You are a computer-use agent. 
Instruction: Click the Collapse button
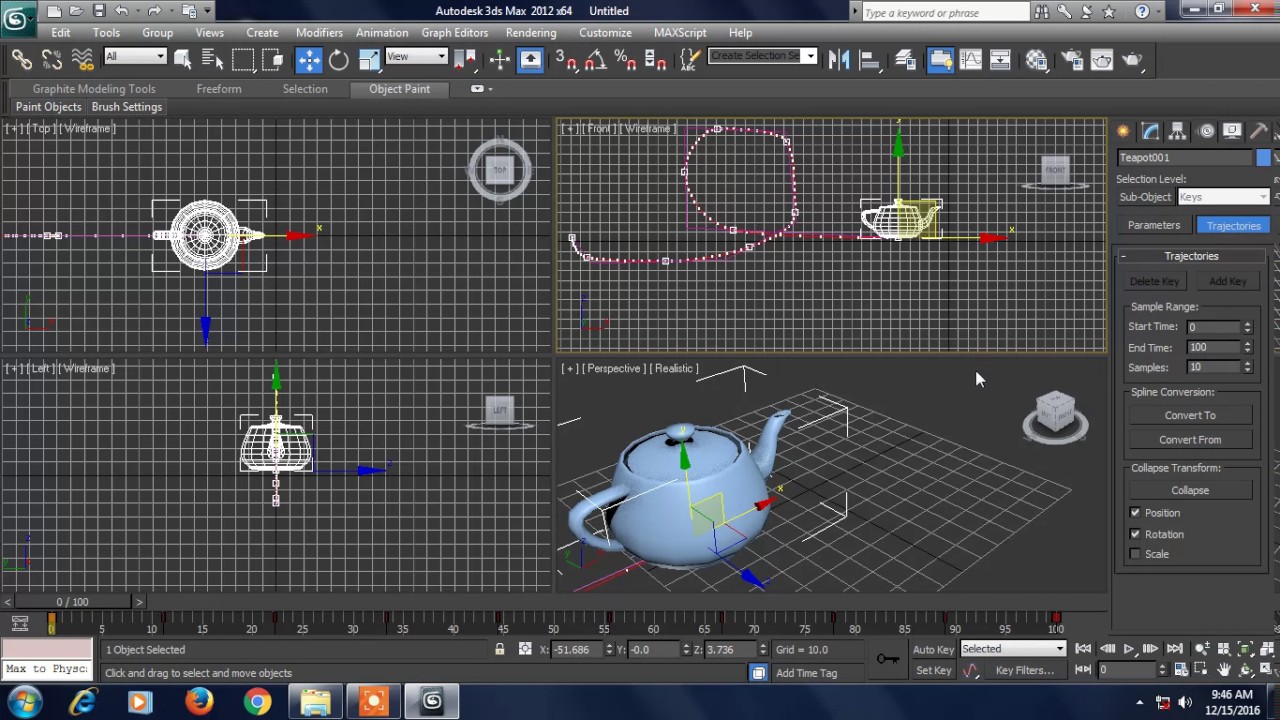(1190, 491)
